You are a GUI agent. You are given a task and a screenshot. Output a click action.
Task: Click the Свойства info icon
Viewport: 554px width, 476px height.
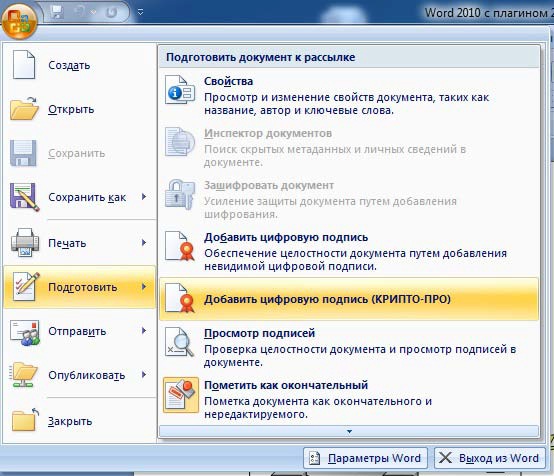point(180,89)
